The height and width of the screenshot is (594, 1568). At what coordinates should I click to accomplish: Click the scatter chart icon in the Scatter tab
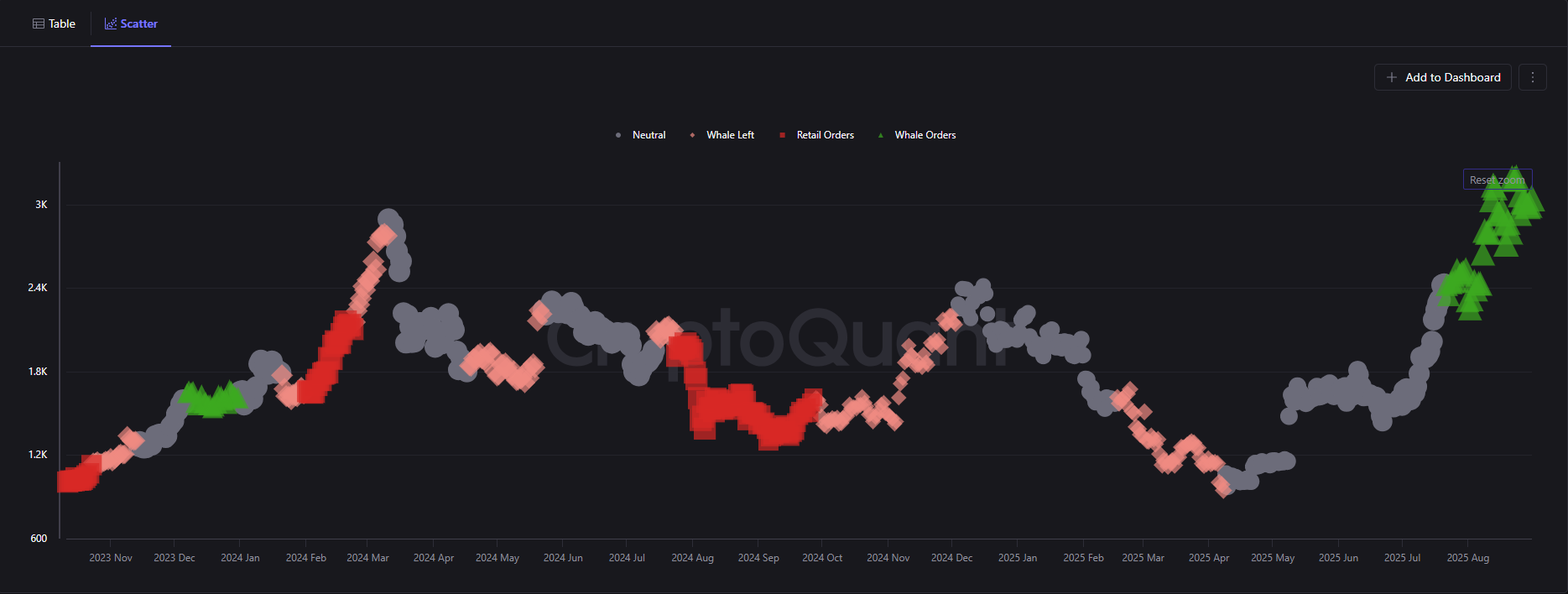pyautogui.click(x=110, y=23)
